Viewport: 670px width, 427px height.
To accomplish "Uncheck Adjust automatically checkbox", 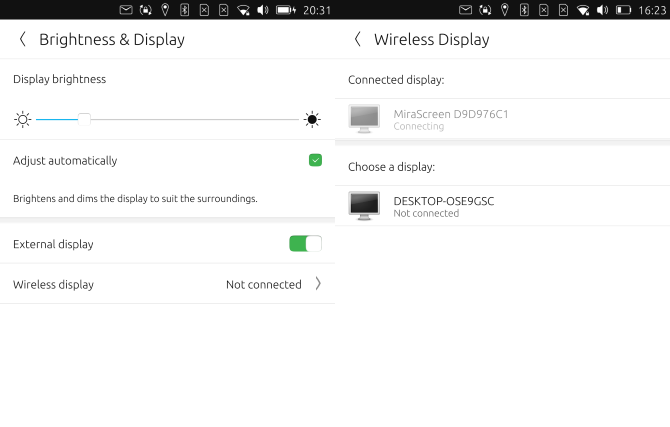I will tap(315, 160).
